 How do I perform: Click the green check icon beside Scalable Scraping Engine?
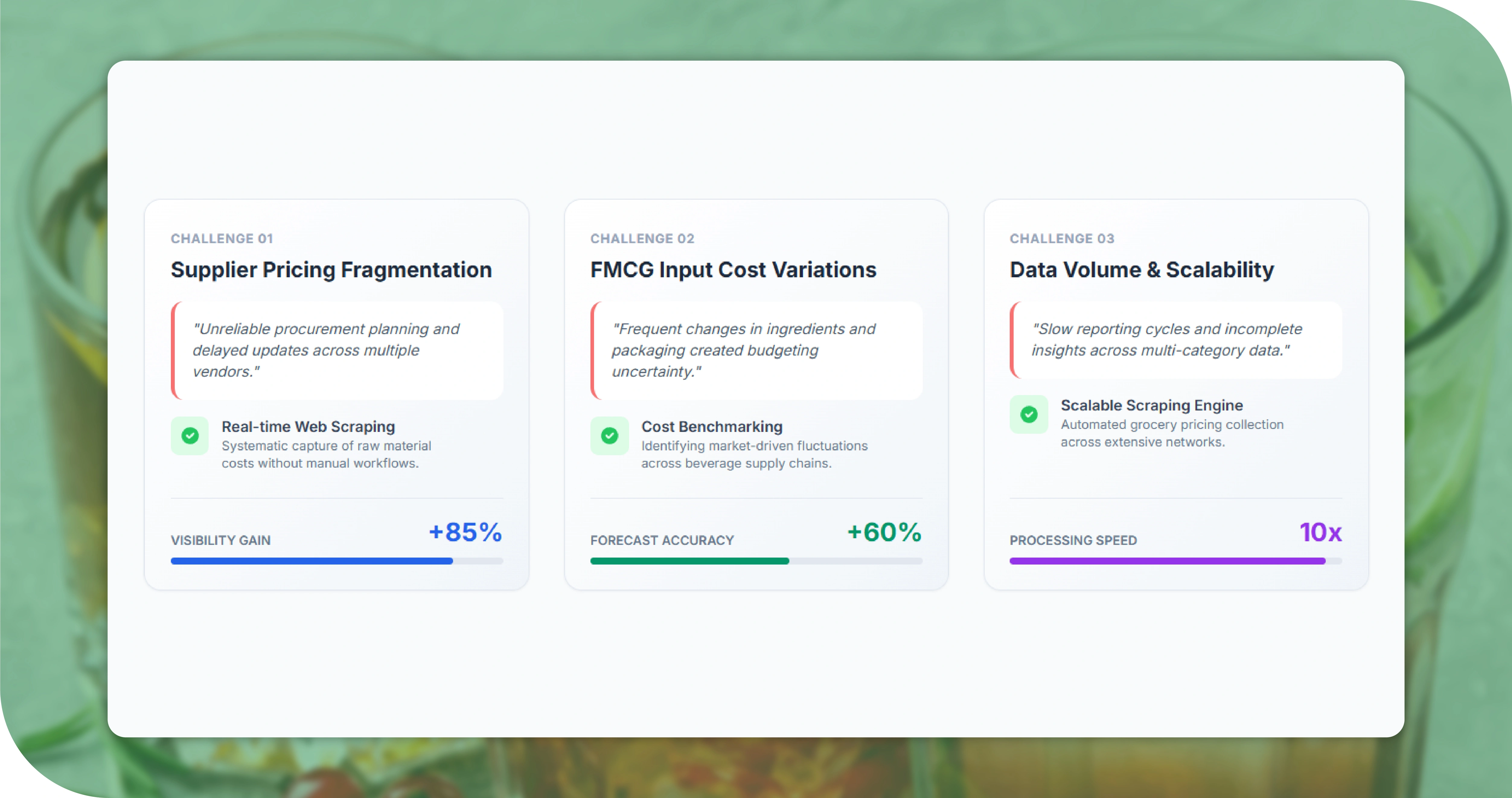[1028, 415]
